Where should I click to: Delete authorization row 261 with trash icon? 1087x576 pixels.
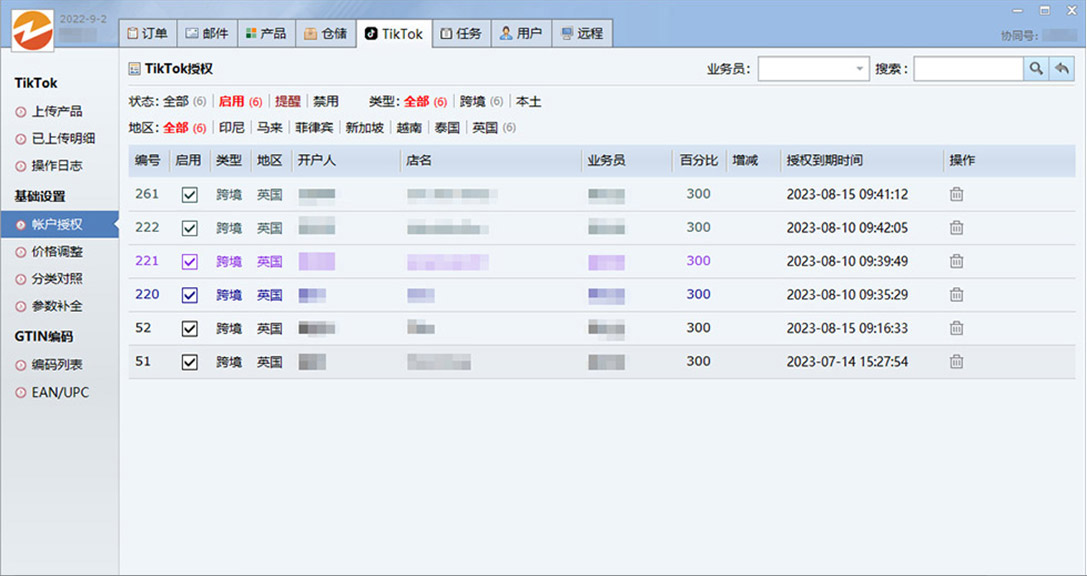957,194
